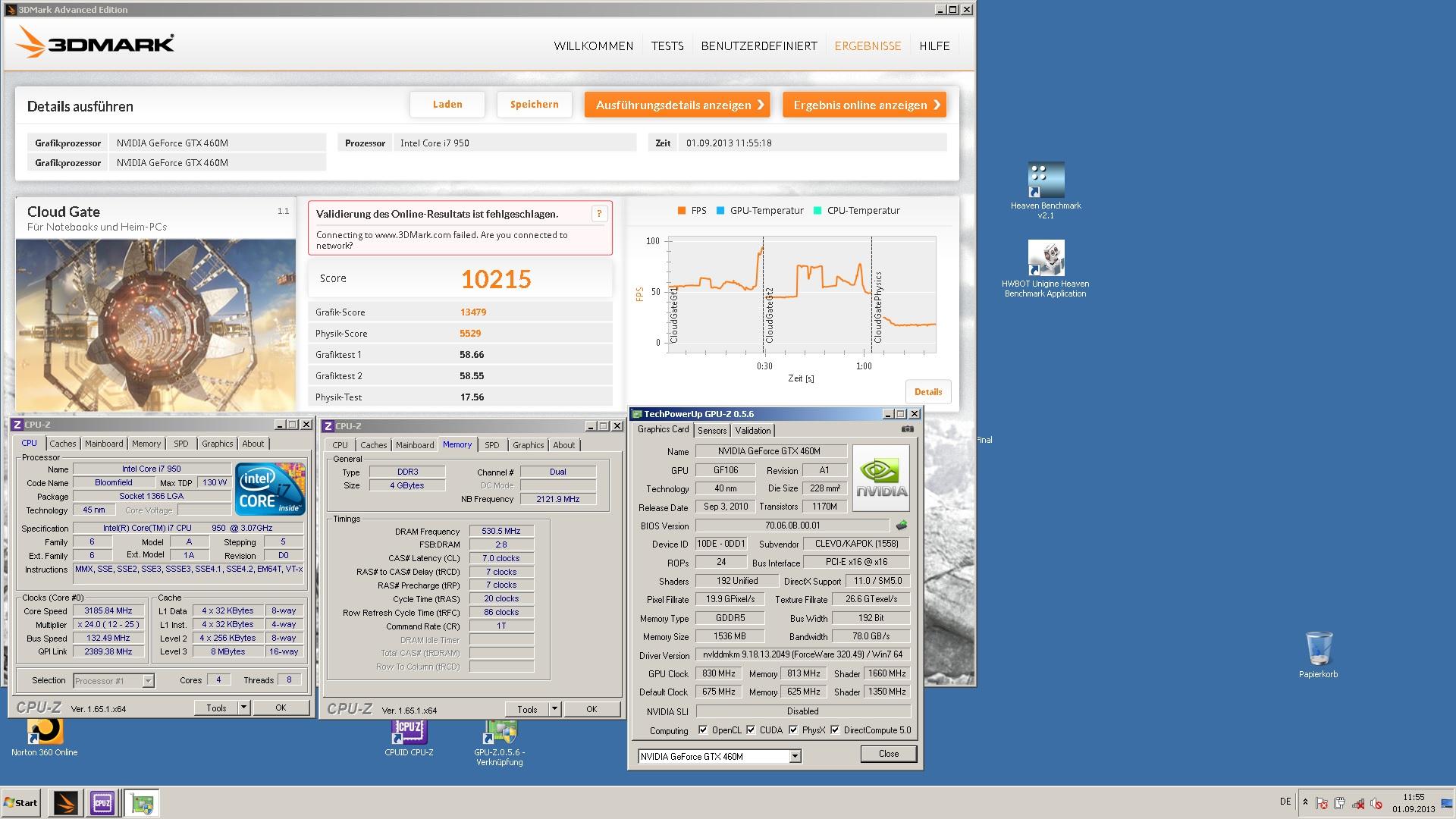Screen dimensions: 1456x819
Task: Click the show desktop icon beside the clock
Action: 1448,802
